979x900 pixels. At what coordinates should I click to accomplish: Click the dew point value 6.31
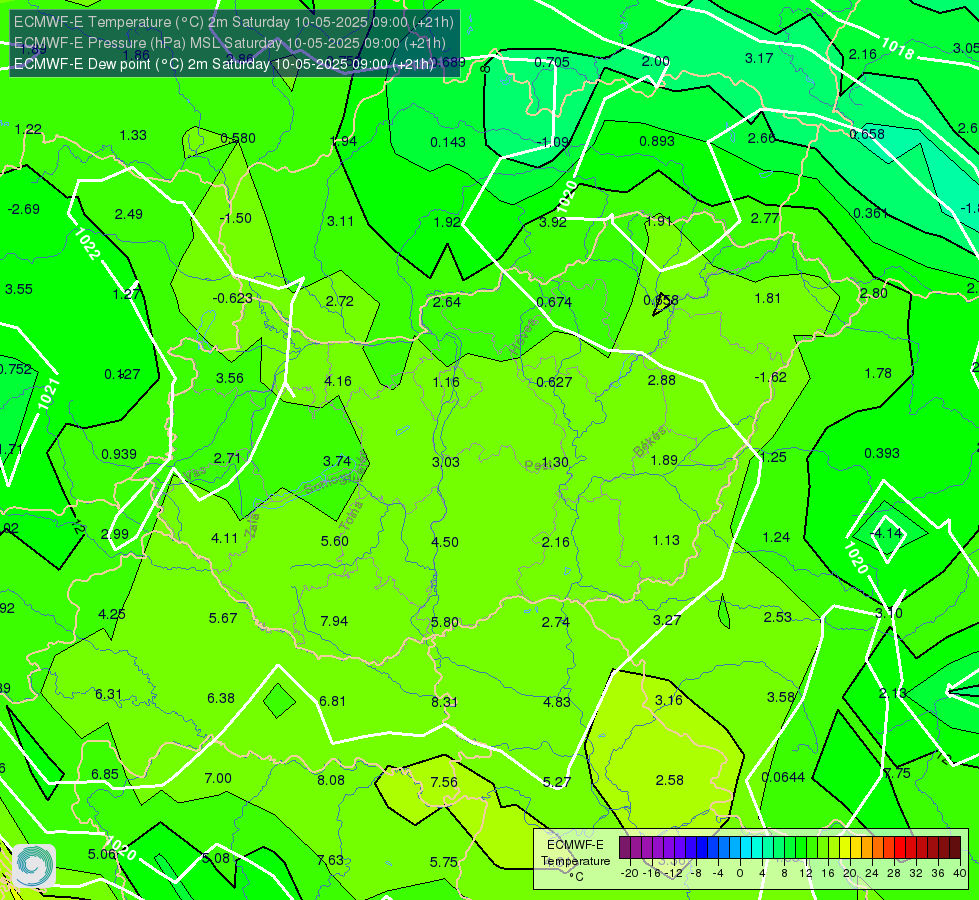pos(109,695)
